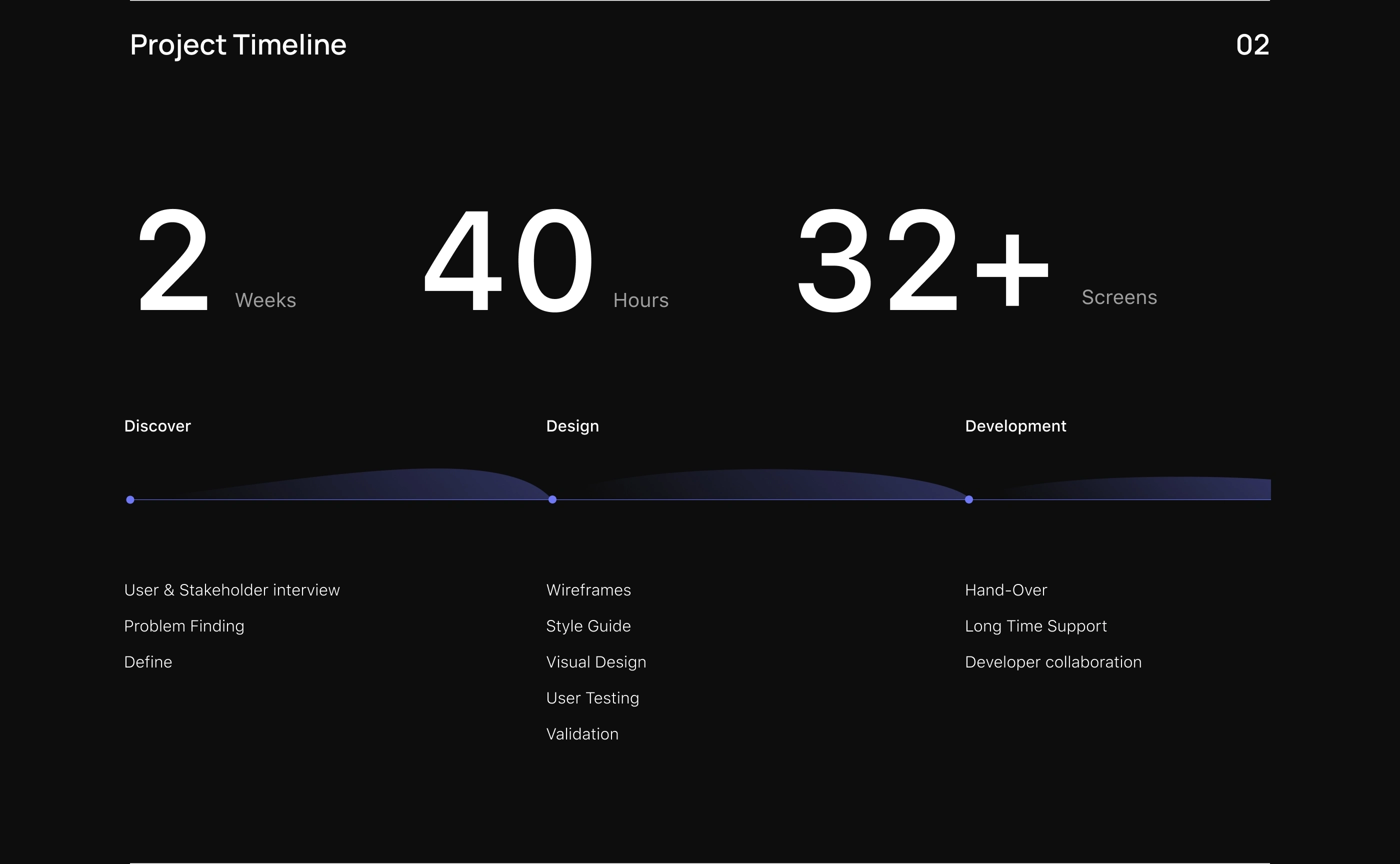Select the Development phase label
1400x864 pixels.
click(1015, 425)
